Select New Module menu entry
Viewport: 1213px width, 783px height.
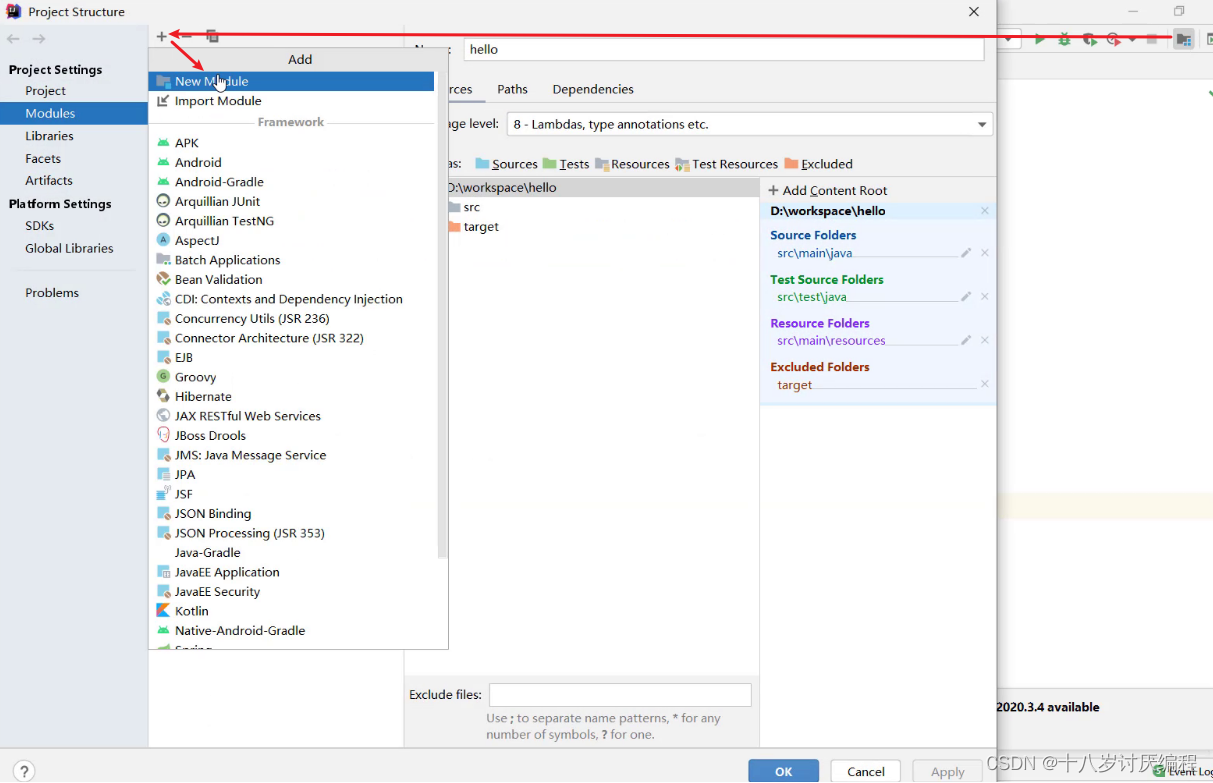pos(291,81)
